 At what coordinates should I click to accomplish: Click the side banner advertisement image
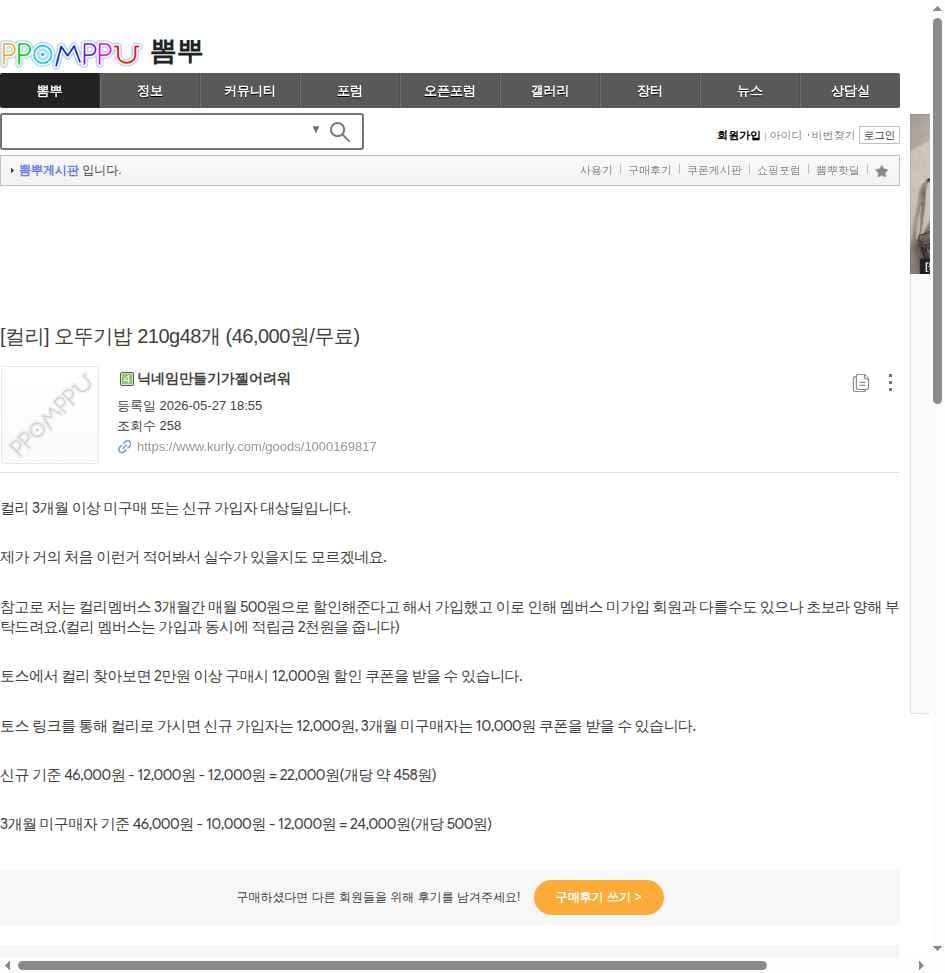pyautogui.click(x=920, y=194)
